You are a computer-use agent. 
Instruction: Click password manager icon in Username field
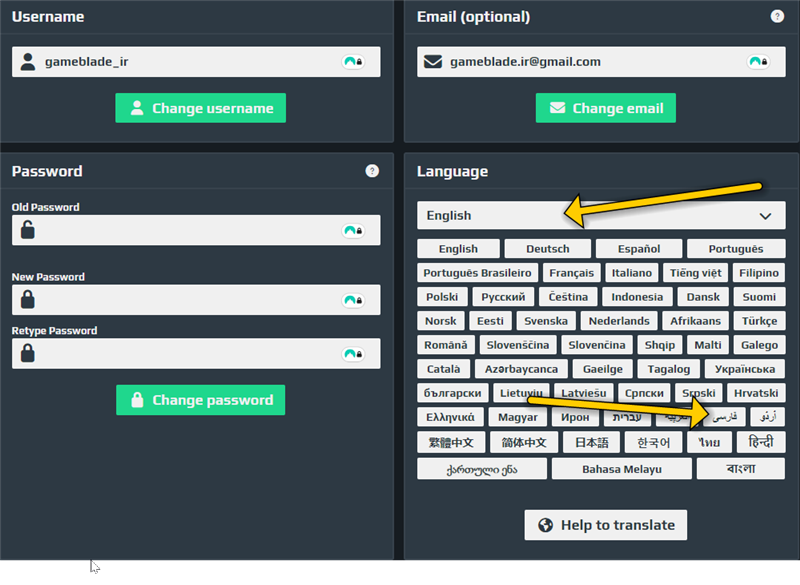[x=352, y=62]
